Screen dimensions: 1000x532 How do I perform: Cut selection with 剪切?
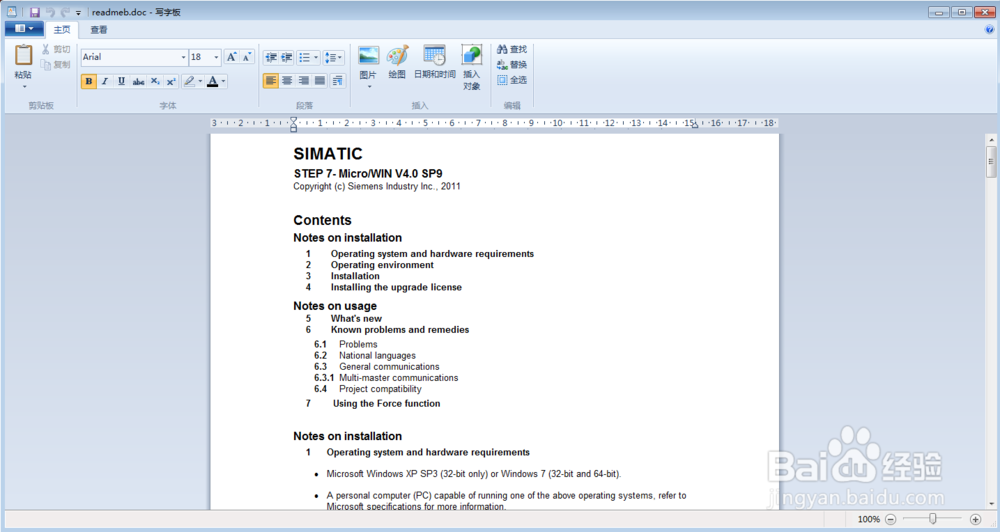point(56,49)
